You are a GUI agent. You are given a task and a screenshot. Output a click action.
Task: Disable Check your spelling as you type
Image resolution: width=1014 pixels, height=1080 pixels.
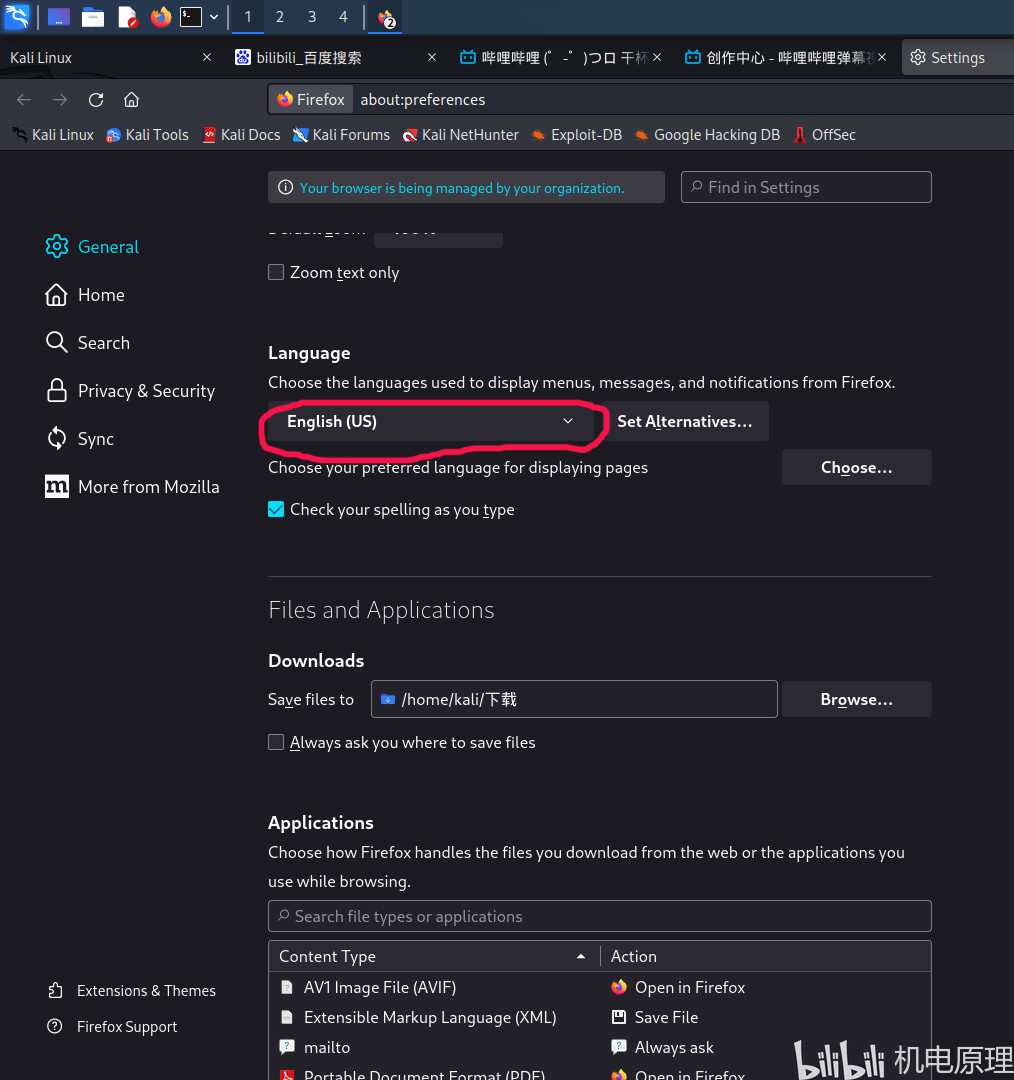pyautogui.click(x=276, y=509)
